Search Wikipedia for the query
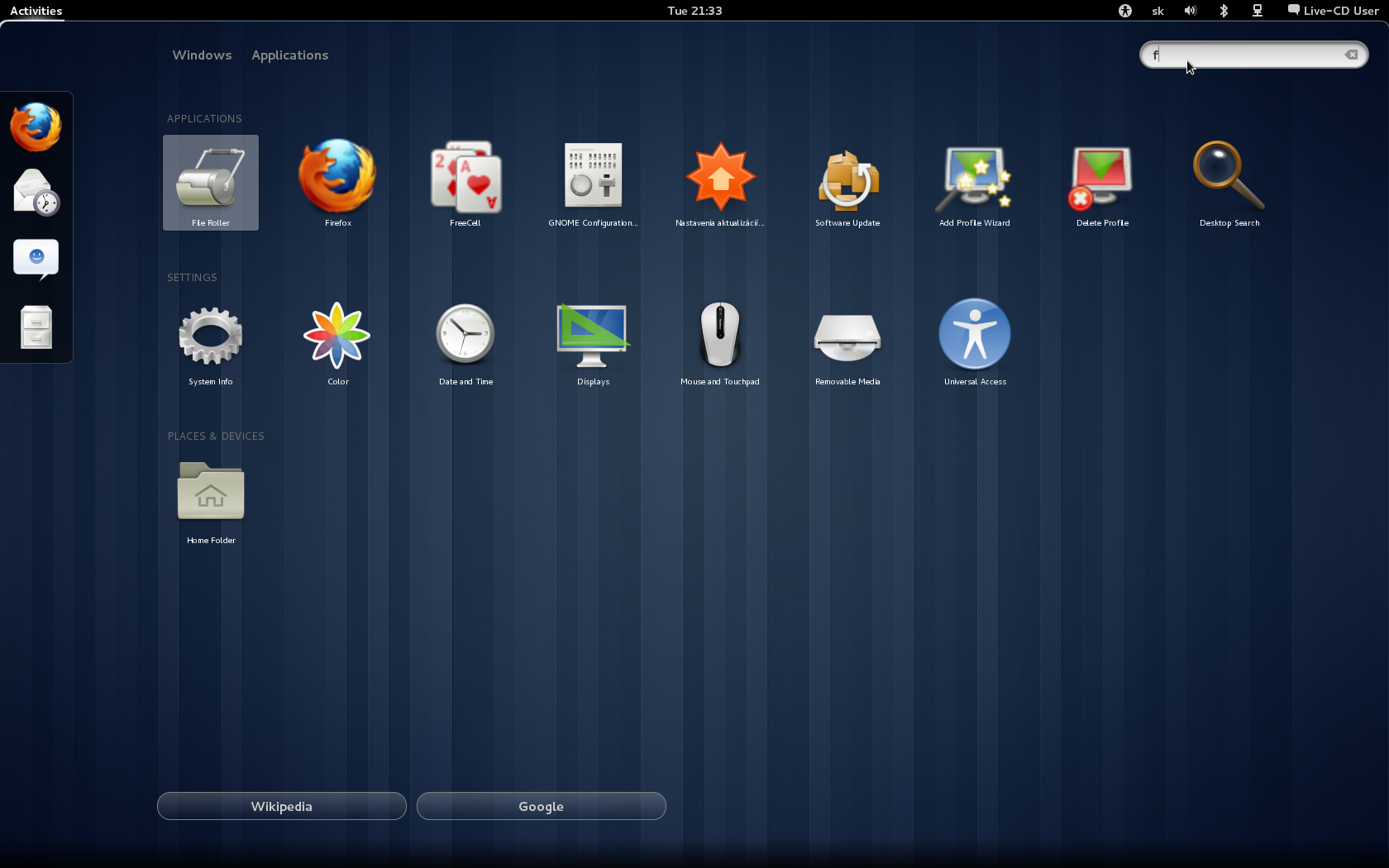The width and height of the screenshot is (1389, 868). 282,806
